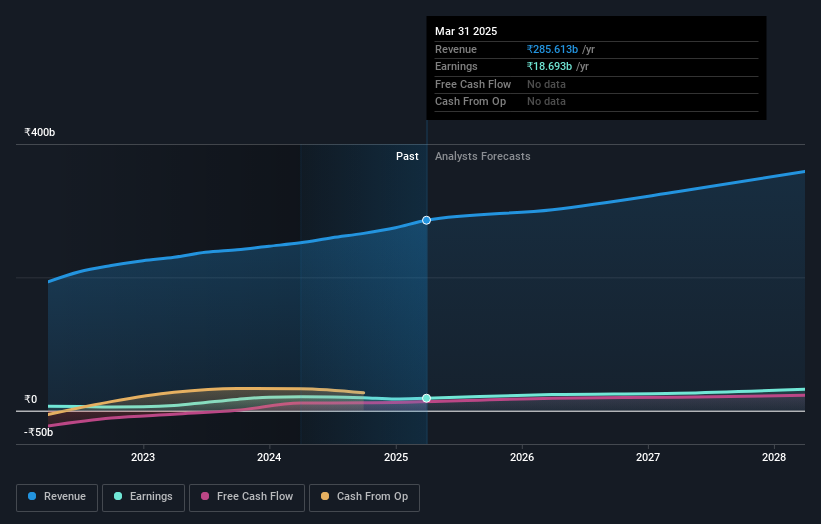Select the 2028 x-axis label
The image size is (821, 524).
click(x=774, y=457)
